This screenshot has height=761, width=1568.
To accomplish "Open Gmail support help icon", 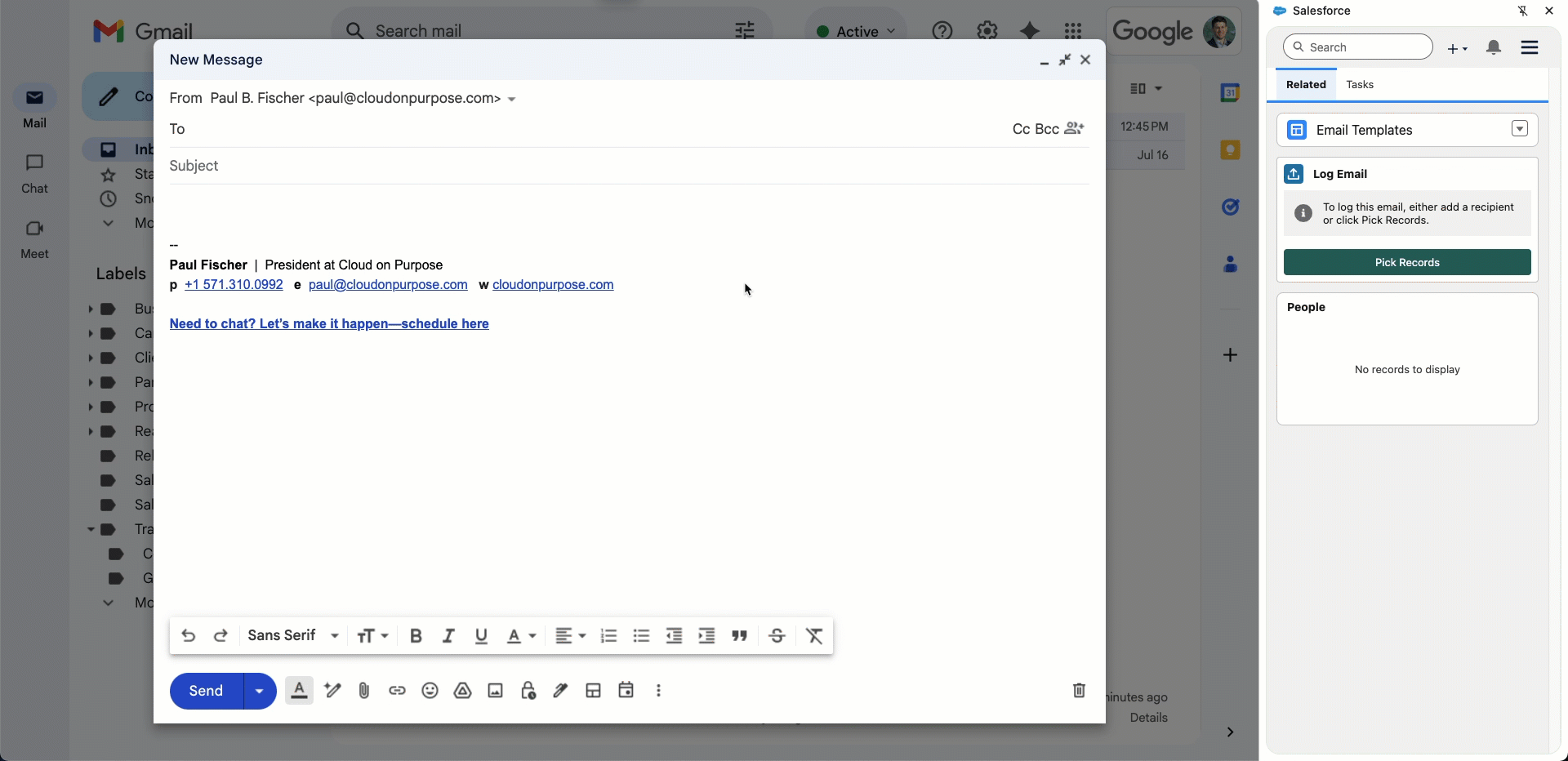I will point(942,31).
